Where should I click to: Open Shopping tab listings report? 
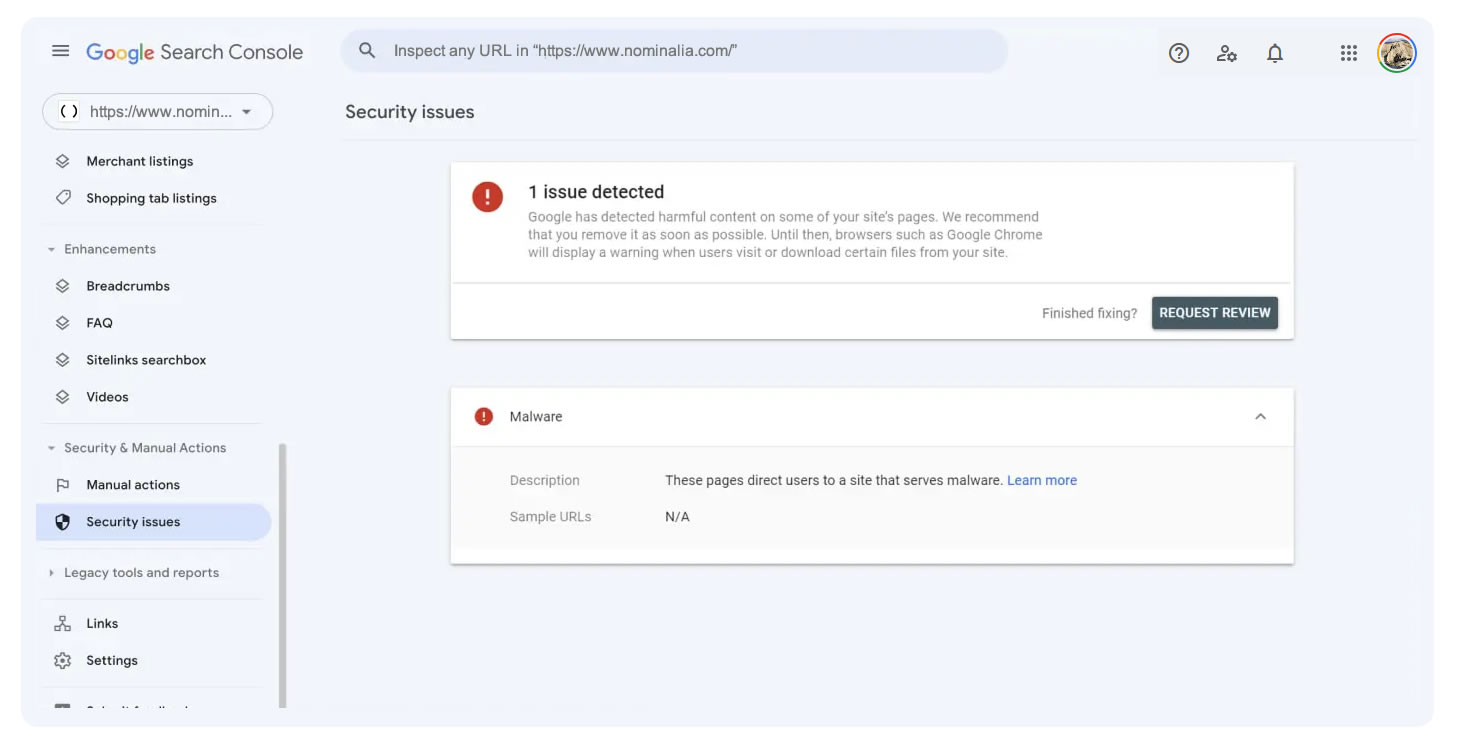click(x=153, y=198)
